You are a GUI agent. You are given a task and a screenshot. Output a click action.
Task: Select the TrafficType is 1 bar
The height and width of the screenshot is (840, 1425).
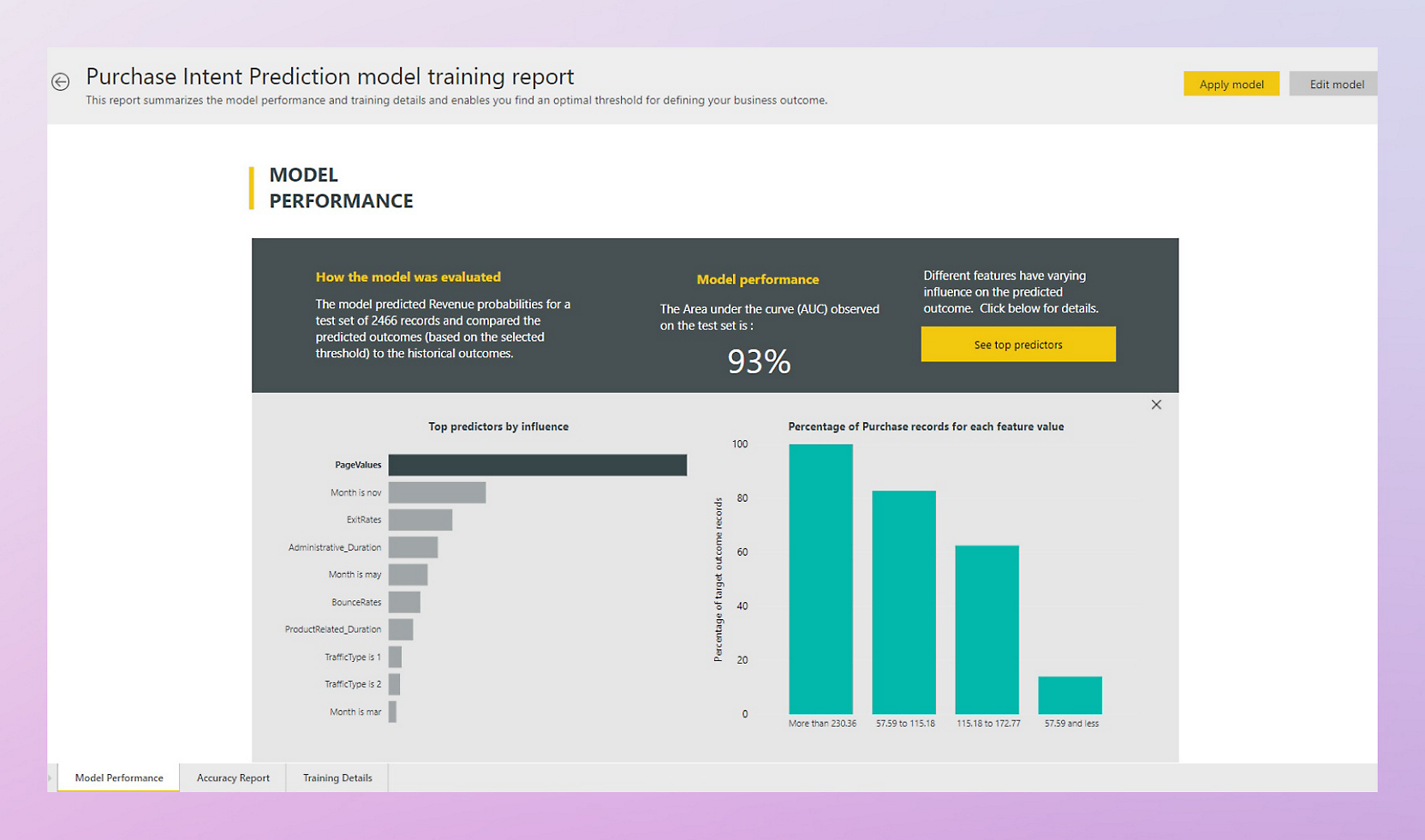(395, 657)
